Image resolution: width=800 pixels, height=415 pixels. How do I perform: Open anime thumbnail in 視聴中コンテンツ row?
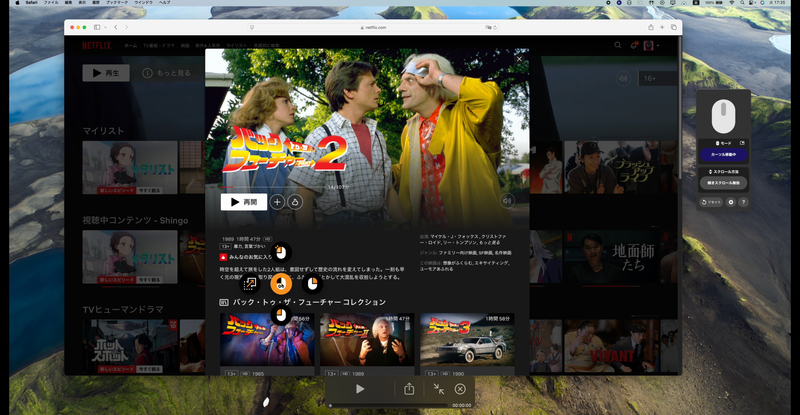coord(130,257)
